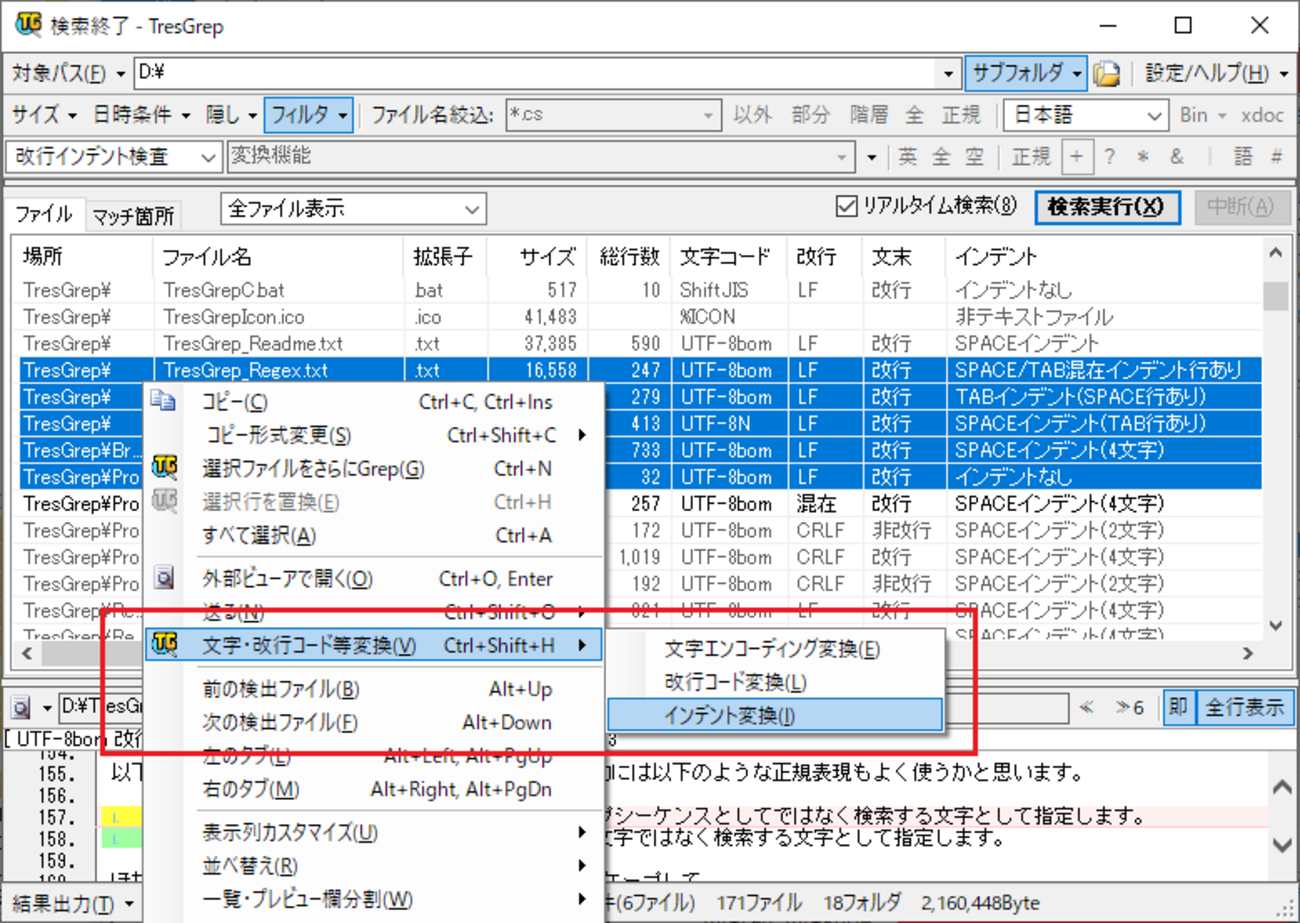This screenshot has width=1300, height=923.
Task: Toggle the 語 word option
Action: pos(1243,156)
